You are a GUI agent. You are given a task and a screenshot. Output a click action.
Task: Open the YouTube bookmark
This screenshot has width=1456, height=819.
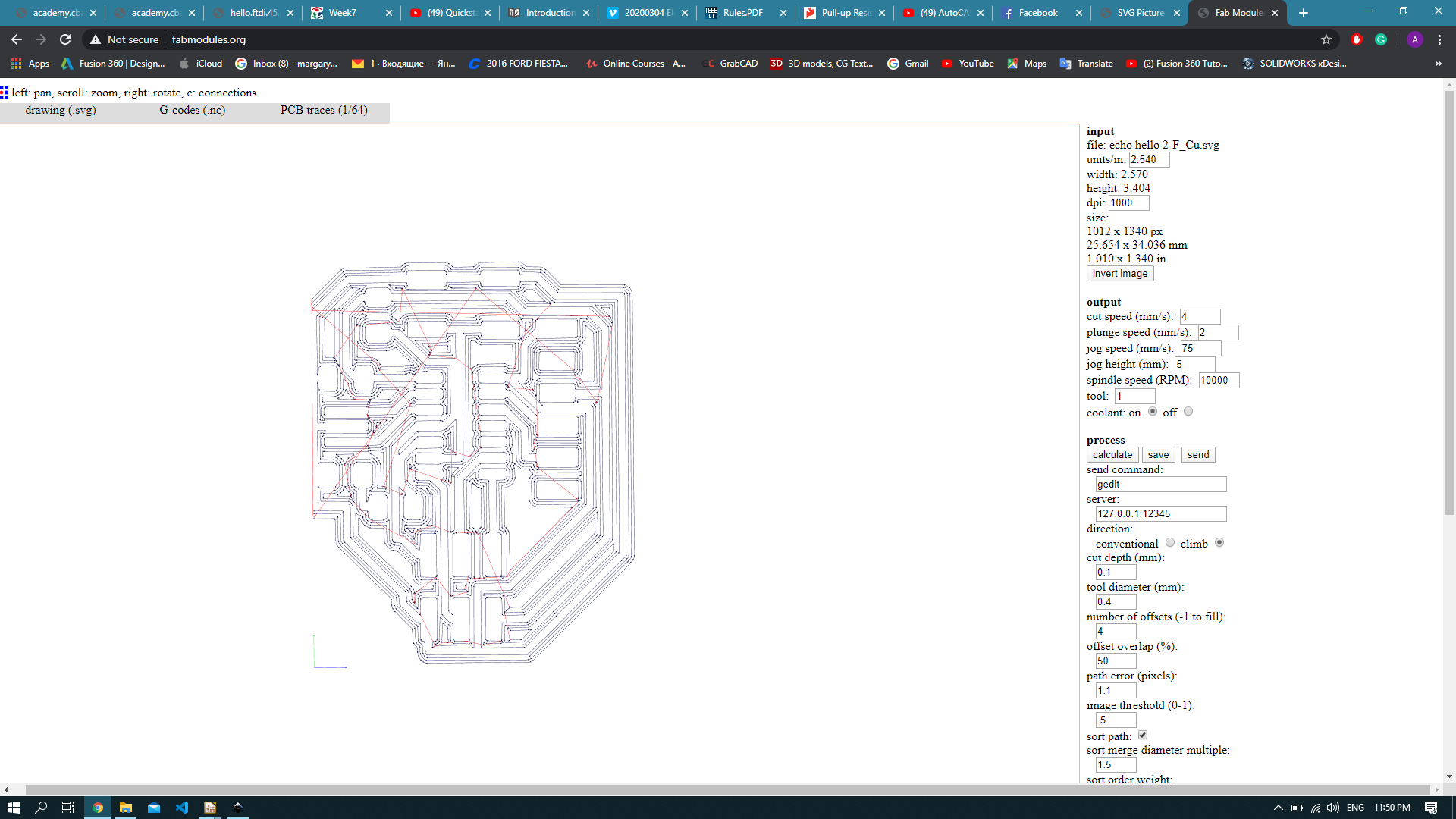click(x=968, y=64)
